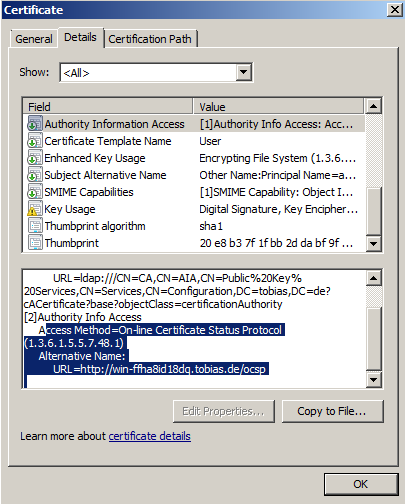Close the Certificate dialog window
The image size is (405, 504).
pyautogui.click(x=395, y=10)
